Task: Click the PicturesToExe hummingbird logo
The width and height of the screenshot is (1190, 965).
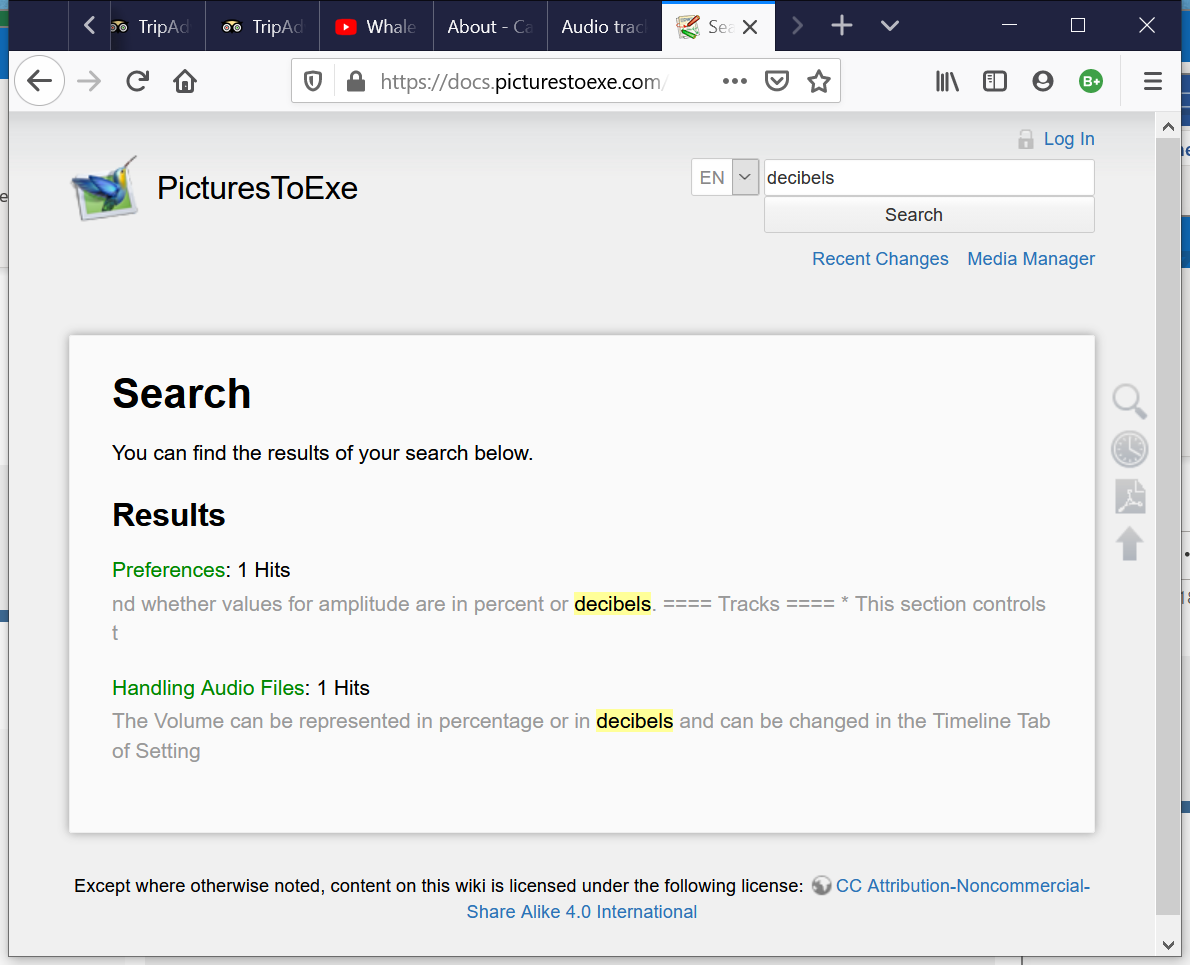Action: click(x=104, y=188)
